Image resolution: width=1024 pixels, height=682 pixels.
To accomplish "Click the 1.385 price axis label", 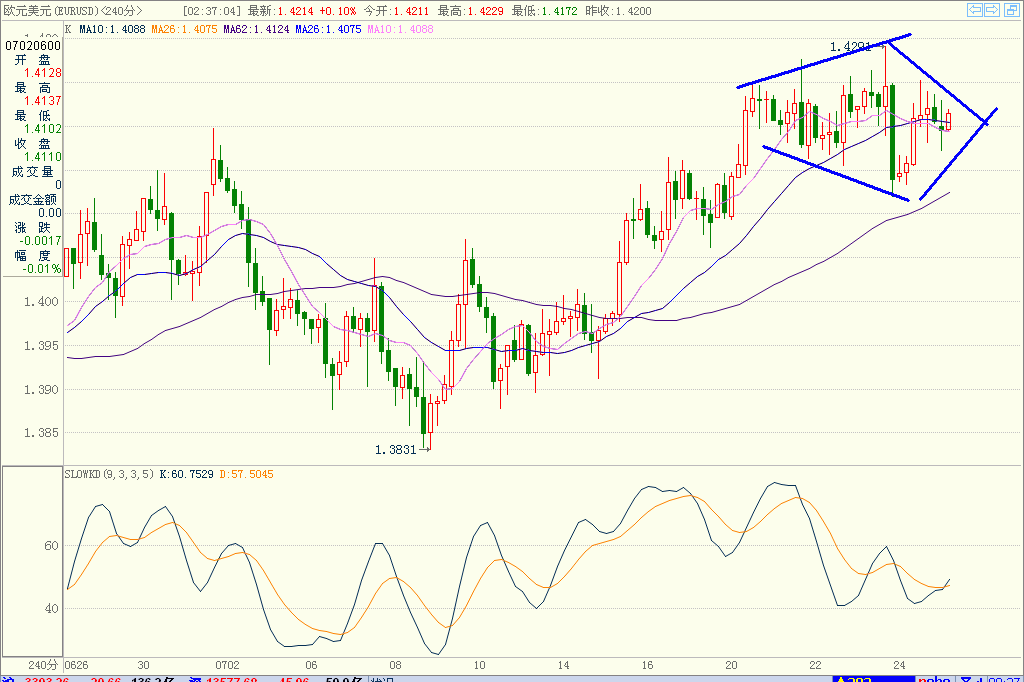I will tap(41, 433).
